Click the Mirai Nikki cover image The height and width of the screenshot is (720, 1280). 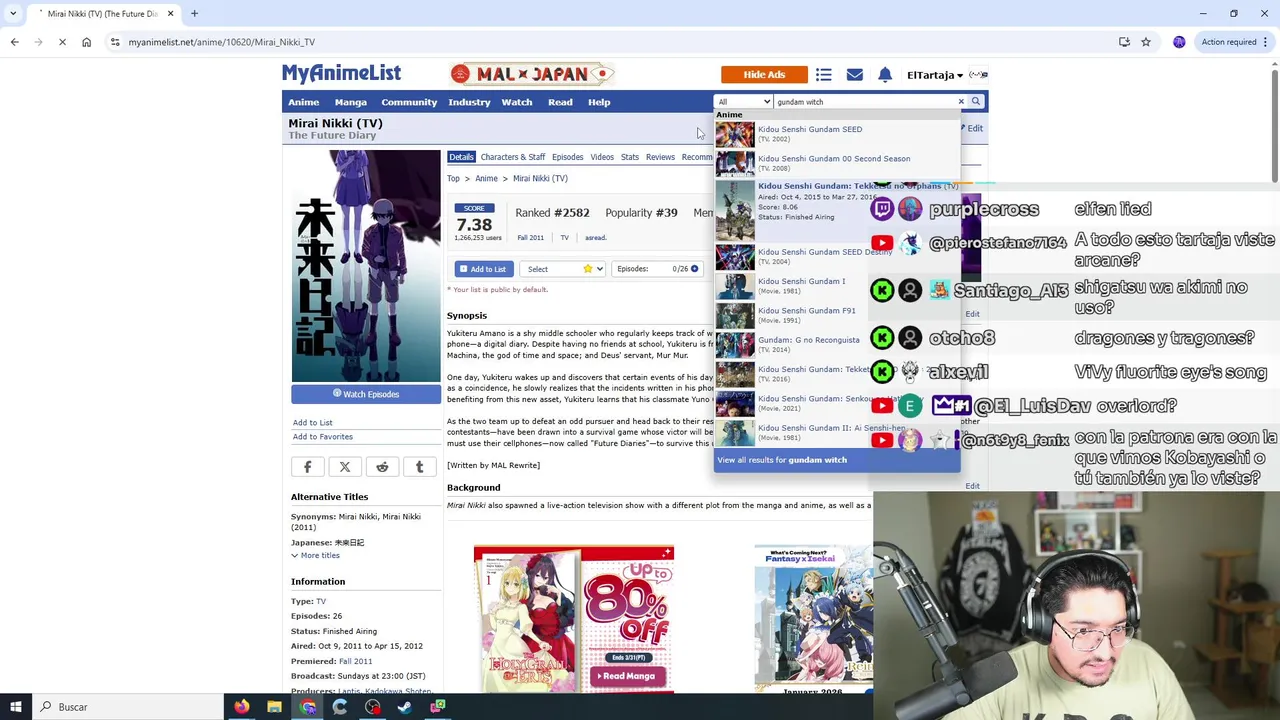[x=366, y=266]
